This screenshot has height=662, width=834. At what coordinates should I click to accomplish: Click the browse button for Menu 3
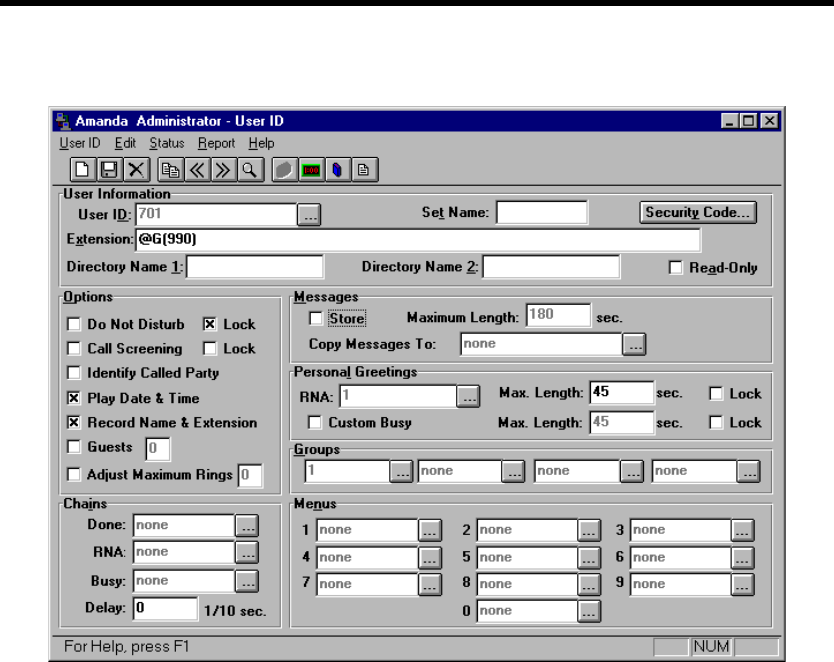(743, 530)
